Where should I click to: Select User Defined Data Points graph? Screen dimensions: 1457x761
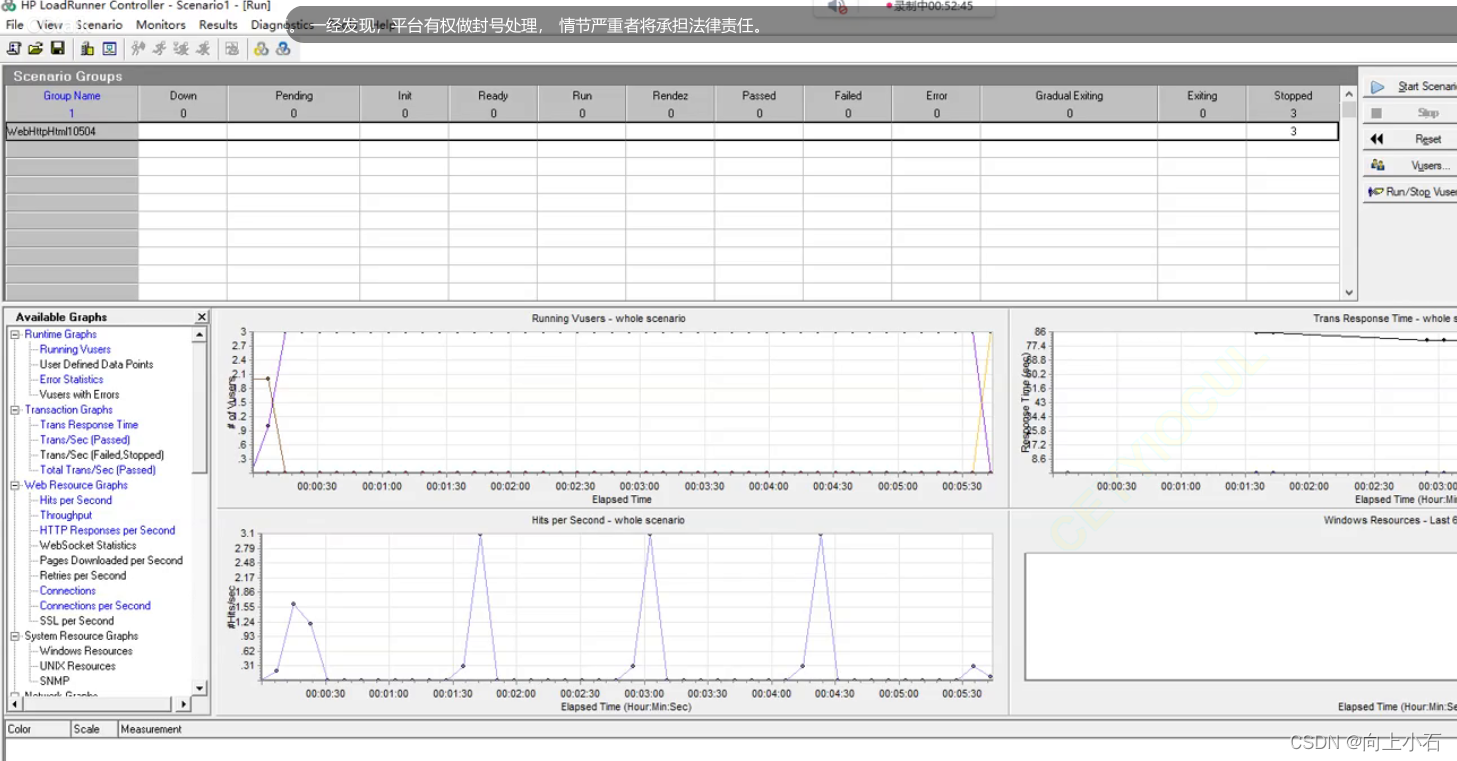click(96, 364)
